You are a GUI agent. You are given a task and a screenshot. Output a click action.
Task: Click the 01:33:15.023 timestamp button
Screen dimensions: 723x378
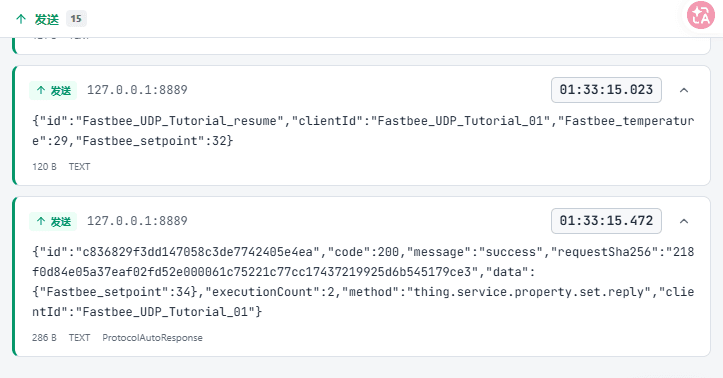[606, 90]
